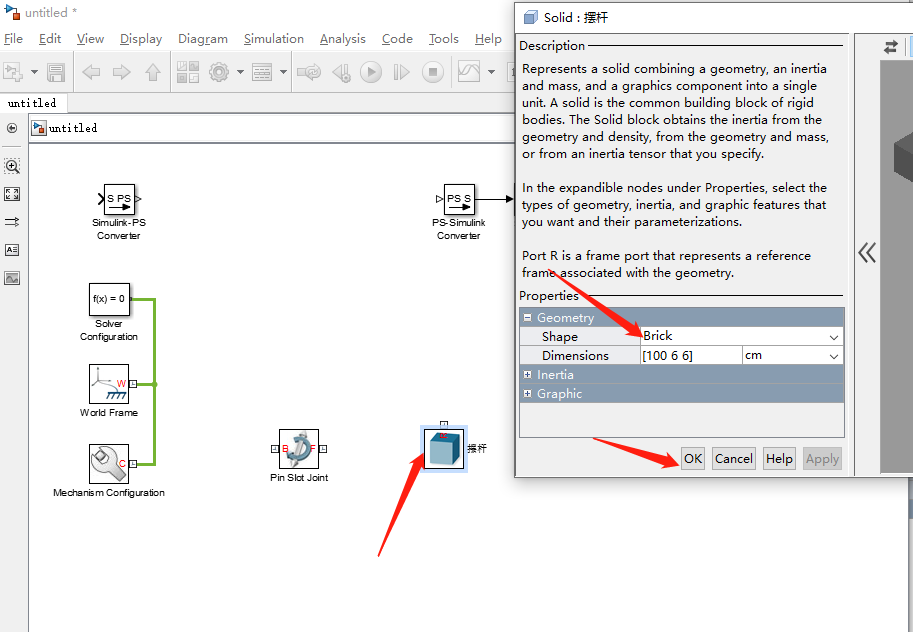Click OK in the Solid dialog
This screenshot has width=913, height=632.
[692, 458]
